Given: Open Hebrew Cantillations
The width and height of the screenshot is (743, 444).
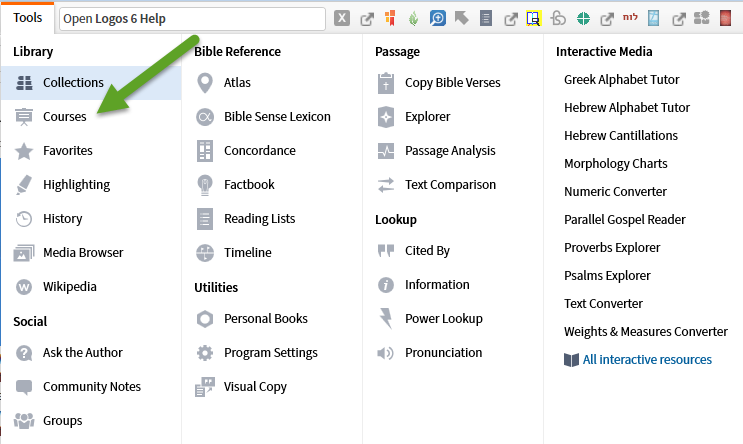Looking at the screenshot, I should coord(621,136).
